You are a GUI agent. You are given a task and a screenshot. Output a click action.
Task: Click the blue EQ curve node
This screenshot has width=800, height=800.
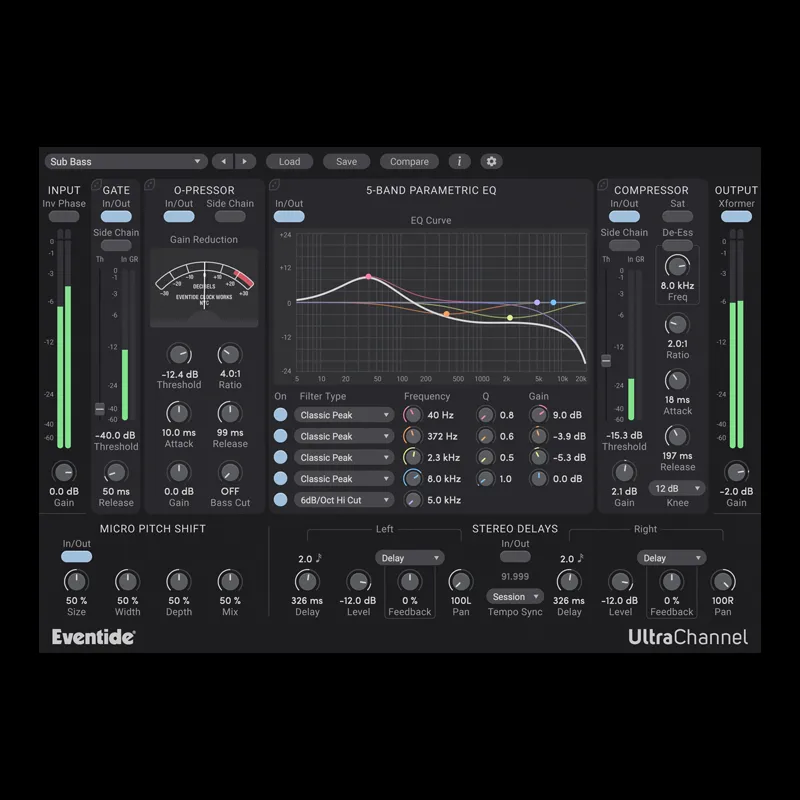tap(554, 303)
